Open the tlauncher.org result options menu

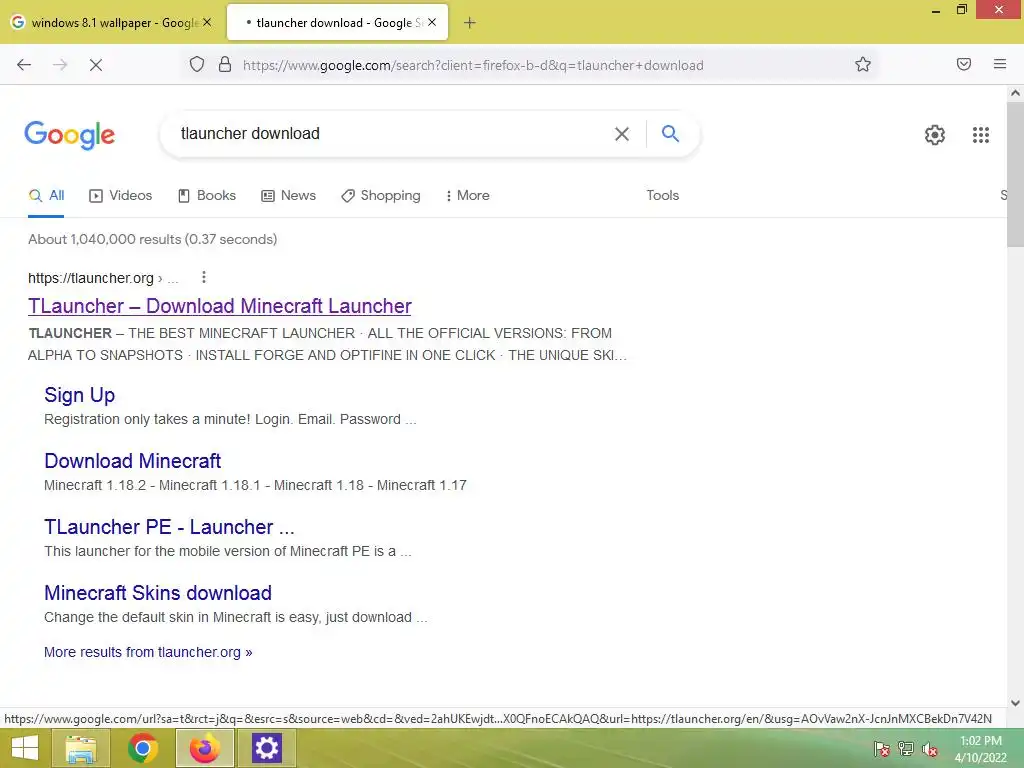(204, 278)
